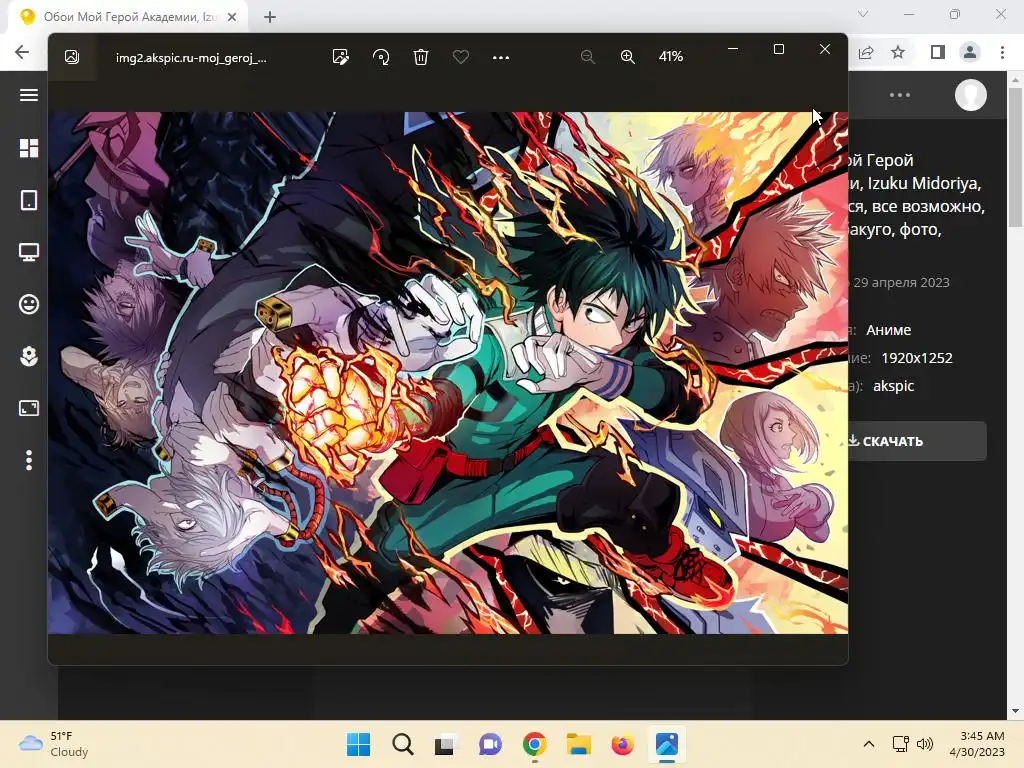Maximize the Photos window
Image resolution: width=1024 pixels, height=768 pixels.
point(778,49)
